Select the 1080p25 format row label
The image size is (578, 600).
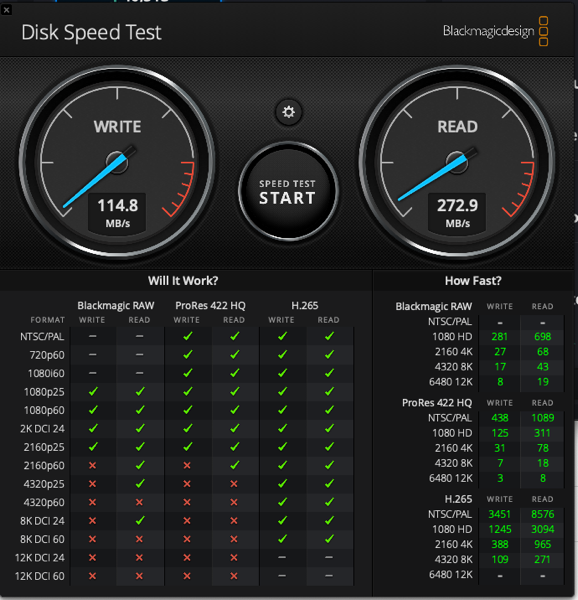[44, 392]
